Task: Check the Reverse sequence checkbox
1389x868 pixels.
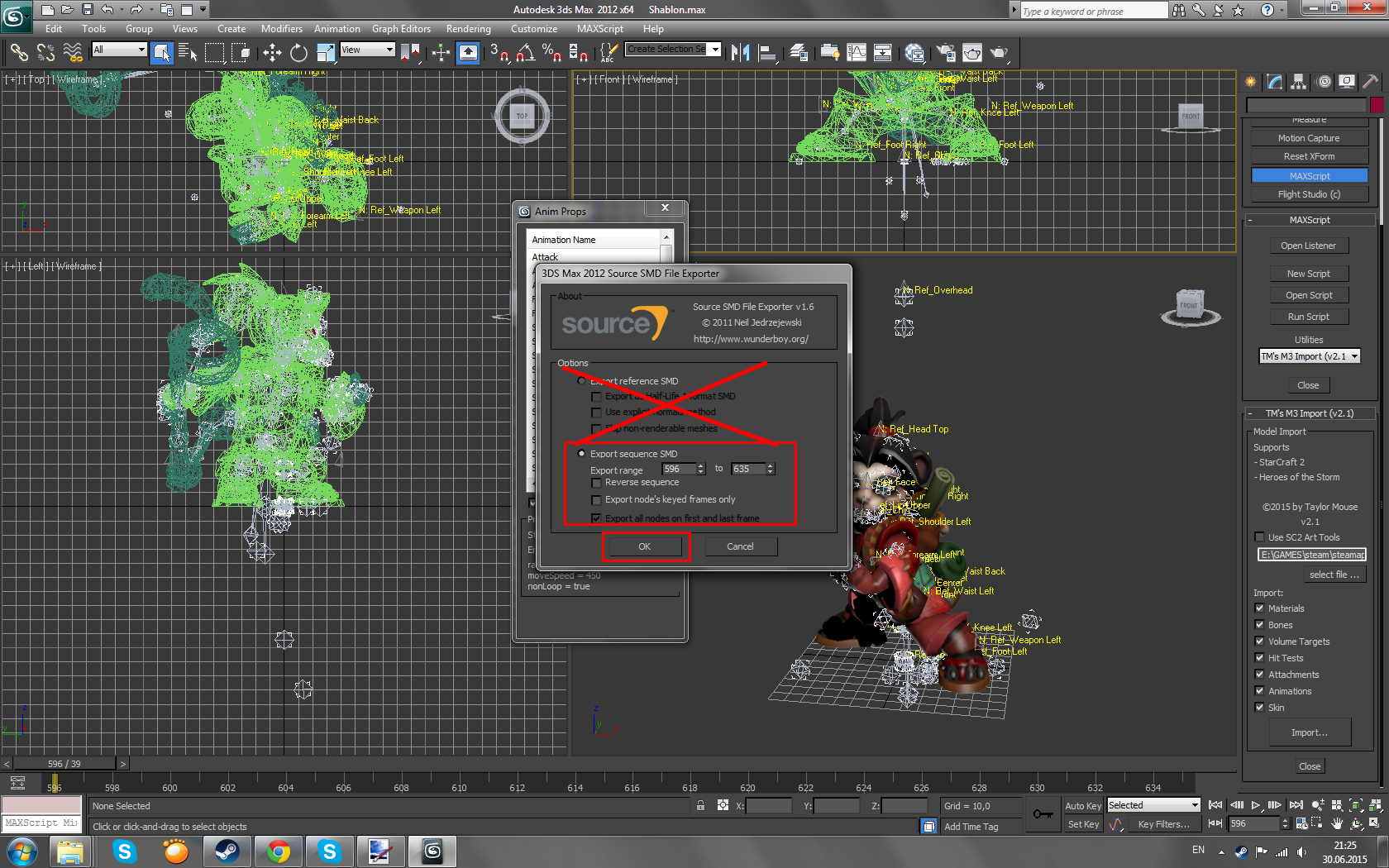Action: point(596,483)
